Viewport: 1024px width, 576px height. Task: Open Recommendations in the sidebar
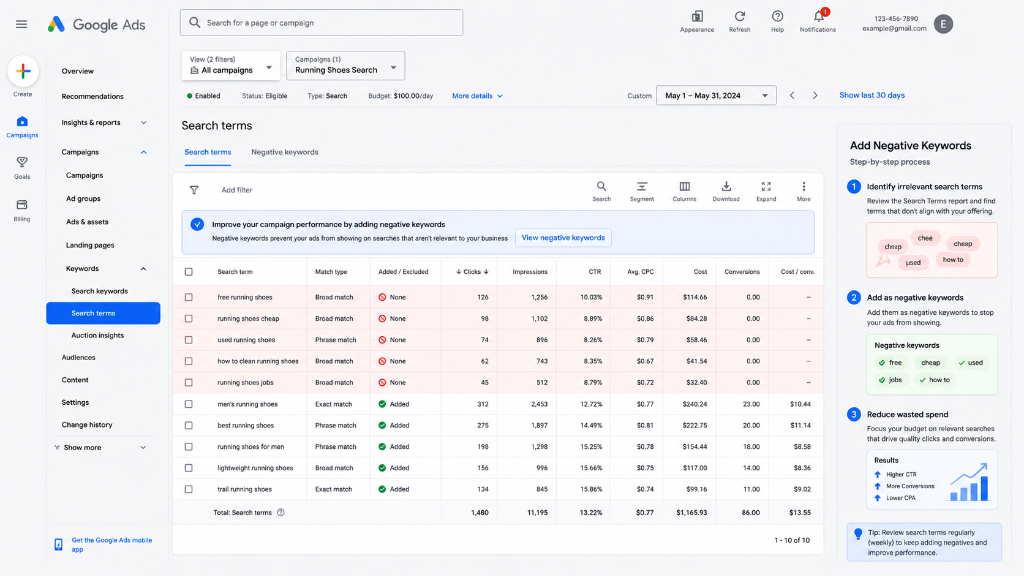92,97
